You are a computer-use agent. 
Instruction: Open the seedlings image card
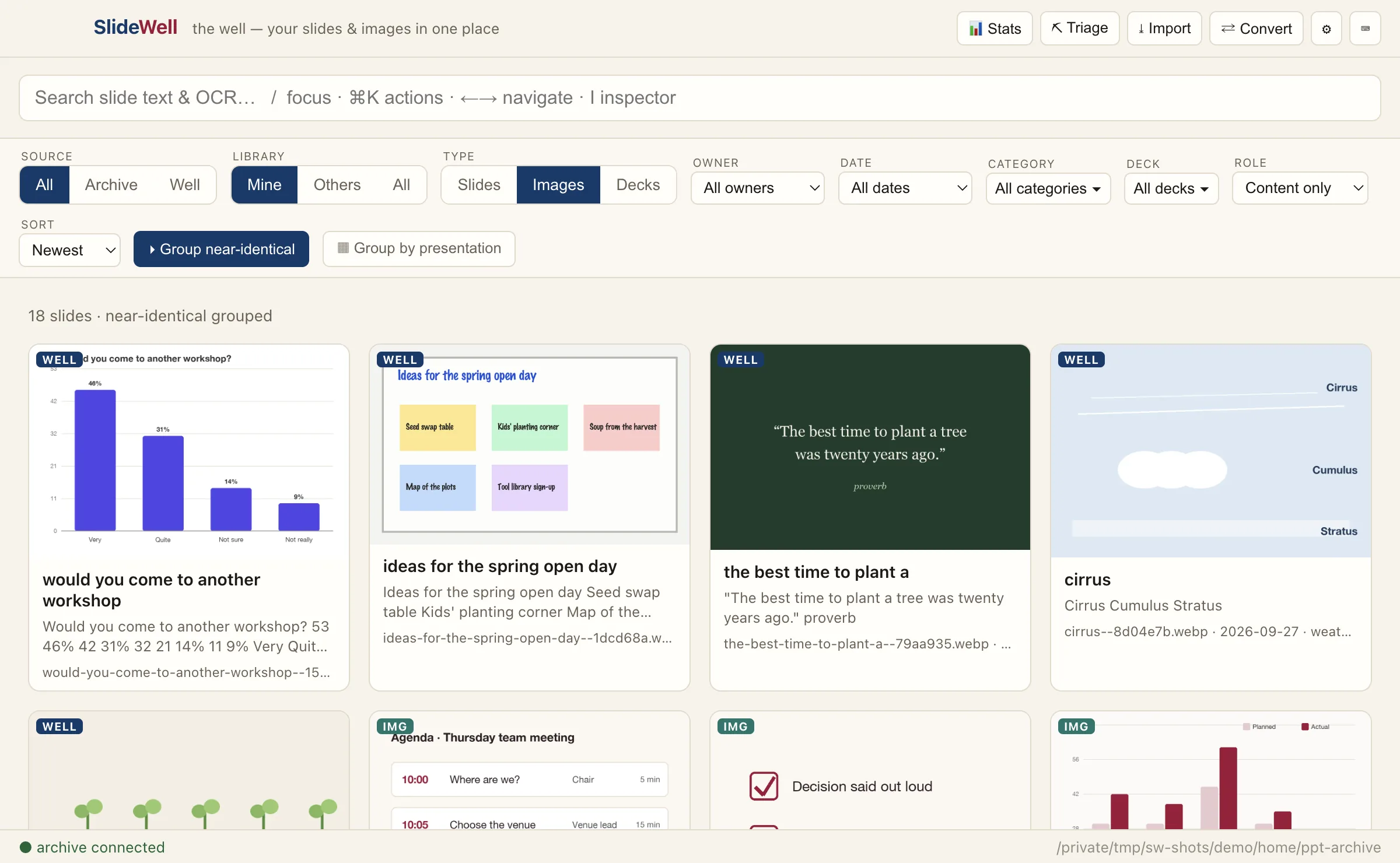(x=189, y=770)
